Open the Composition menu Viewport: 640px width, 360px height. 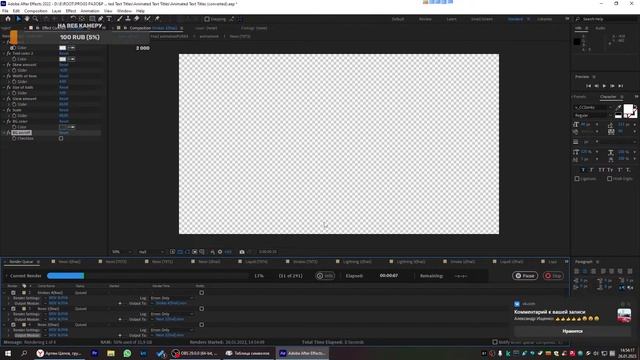(x=36, y=11)
